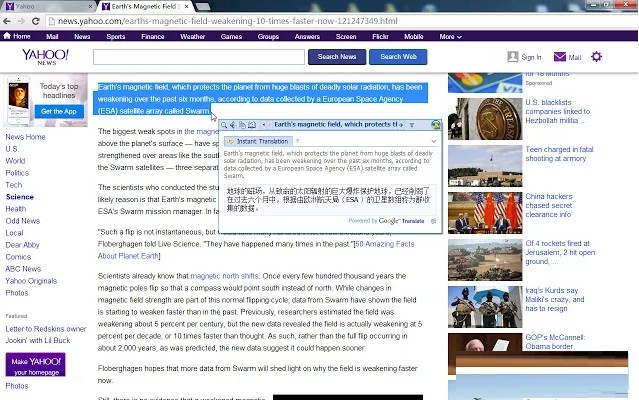This screenshot has width=639, height=400.
Task: Select the Science section in sidebar
Action: click(x=20, y=197)
